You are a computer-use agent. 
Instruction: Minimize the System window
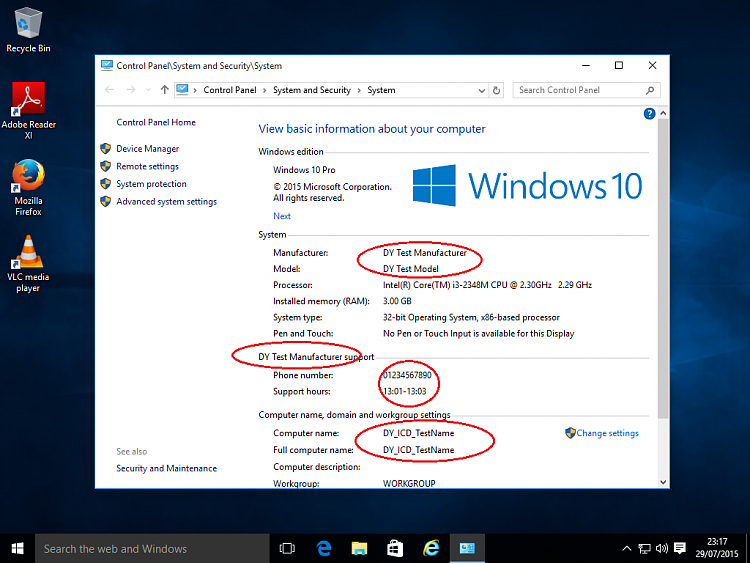click(x=586, y=66)
